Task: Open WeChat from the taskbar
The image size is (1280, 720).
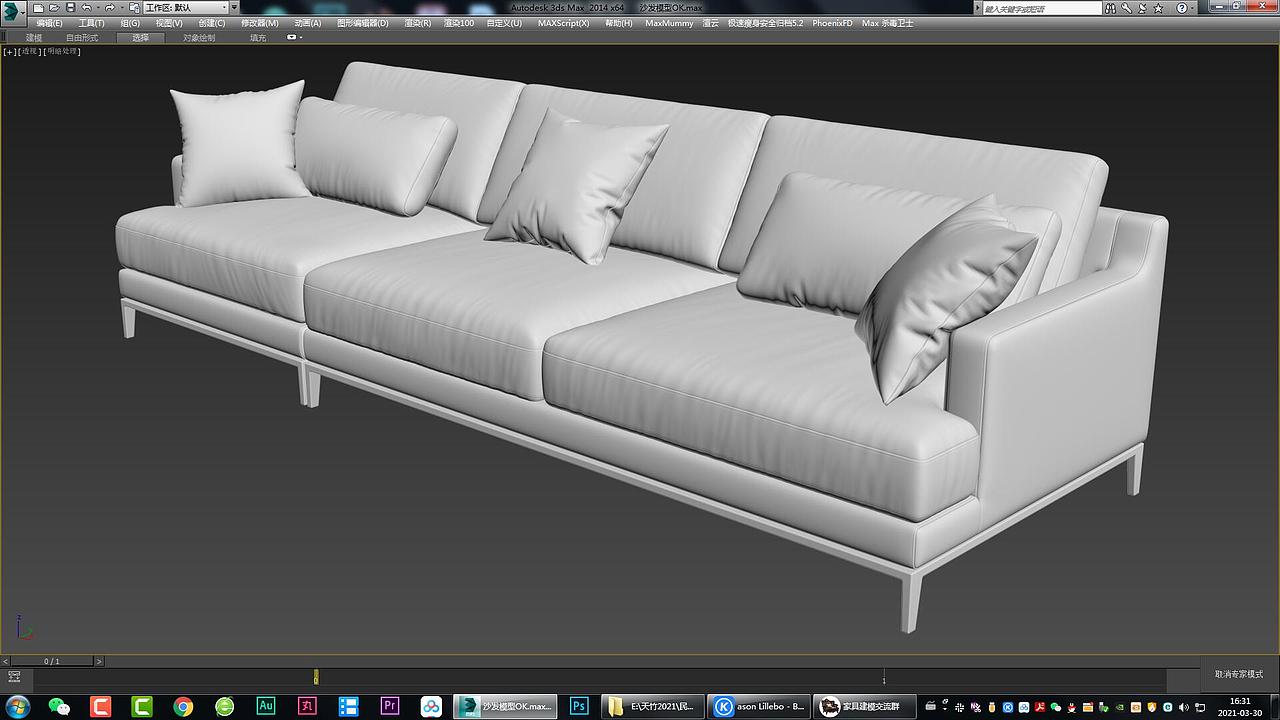Action: coord(59,707)
